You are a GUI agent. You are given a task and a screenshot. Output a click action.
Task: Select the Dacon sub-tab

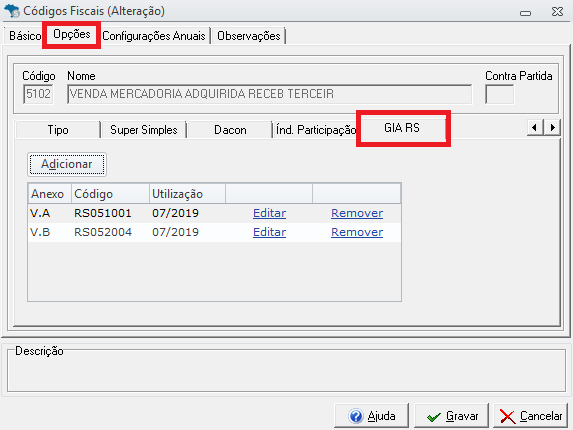tap(230, 130)
